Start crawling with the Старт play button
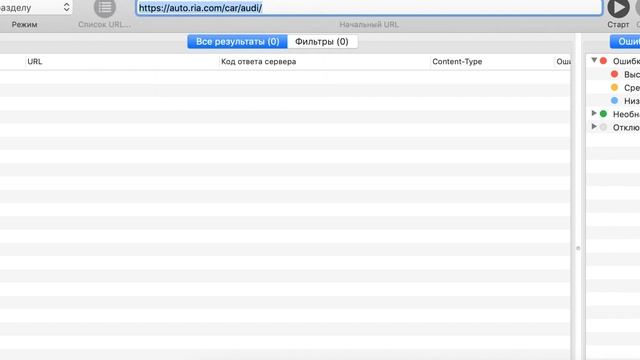640x360 pixels. 618,8
